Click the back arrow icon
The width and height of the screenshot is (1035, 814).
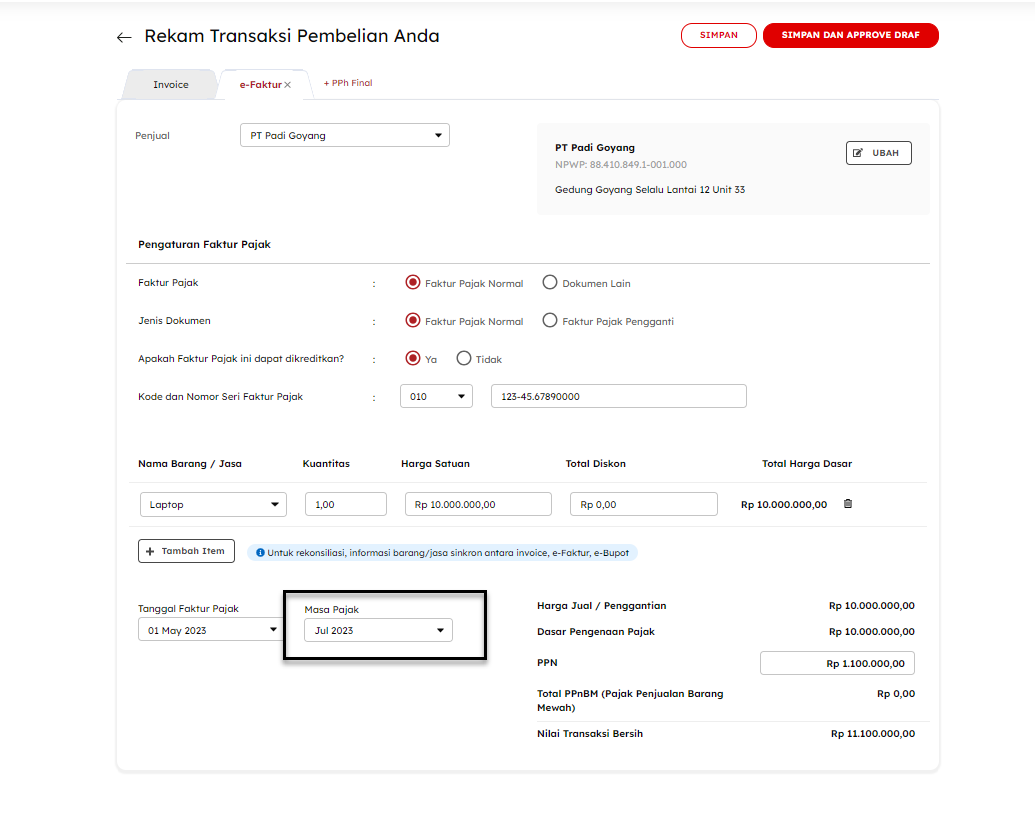coord(124,37)
